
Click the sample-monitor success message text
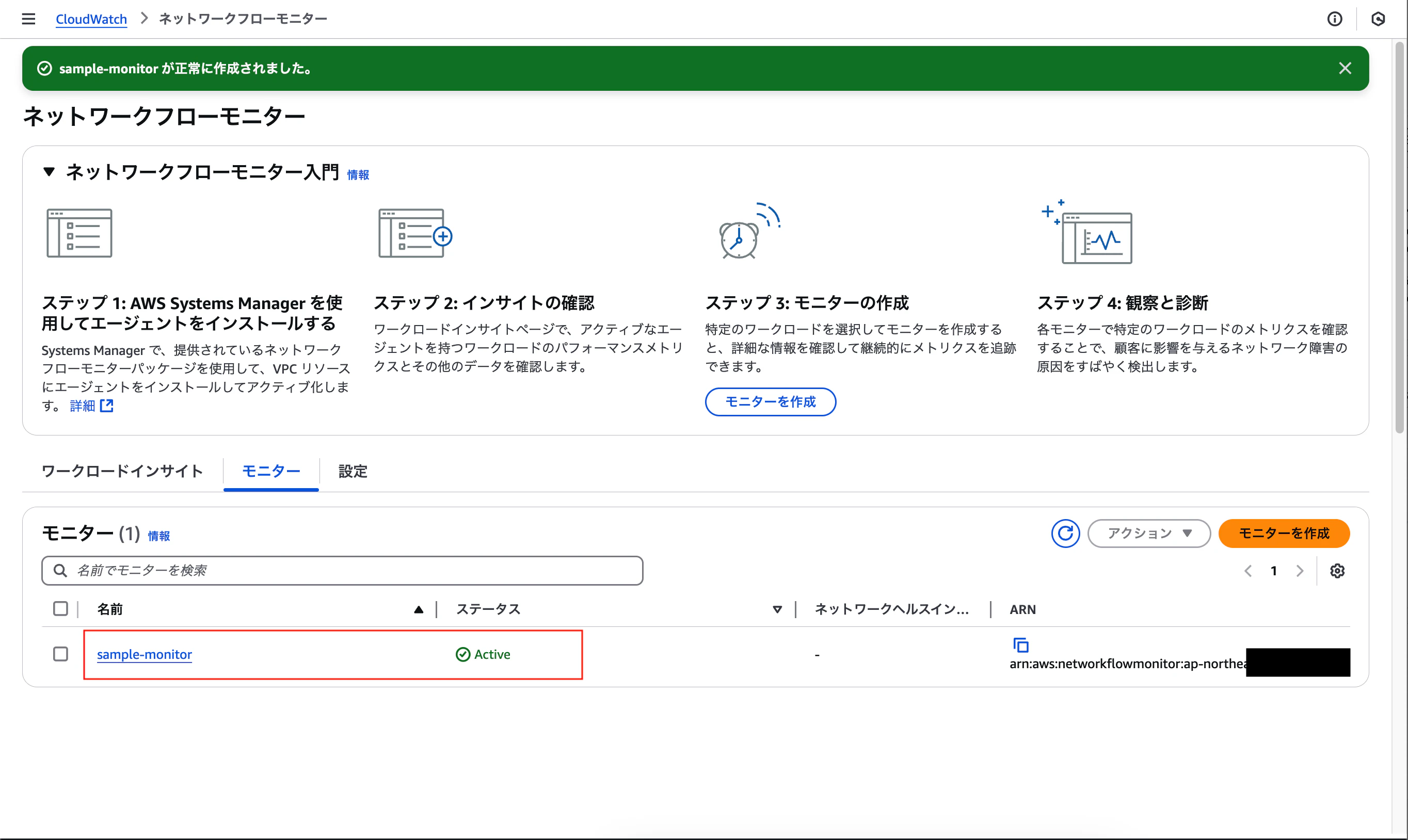(x=185, y=69)
